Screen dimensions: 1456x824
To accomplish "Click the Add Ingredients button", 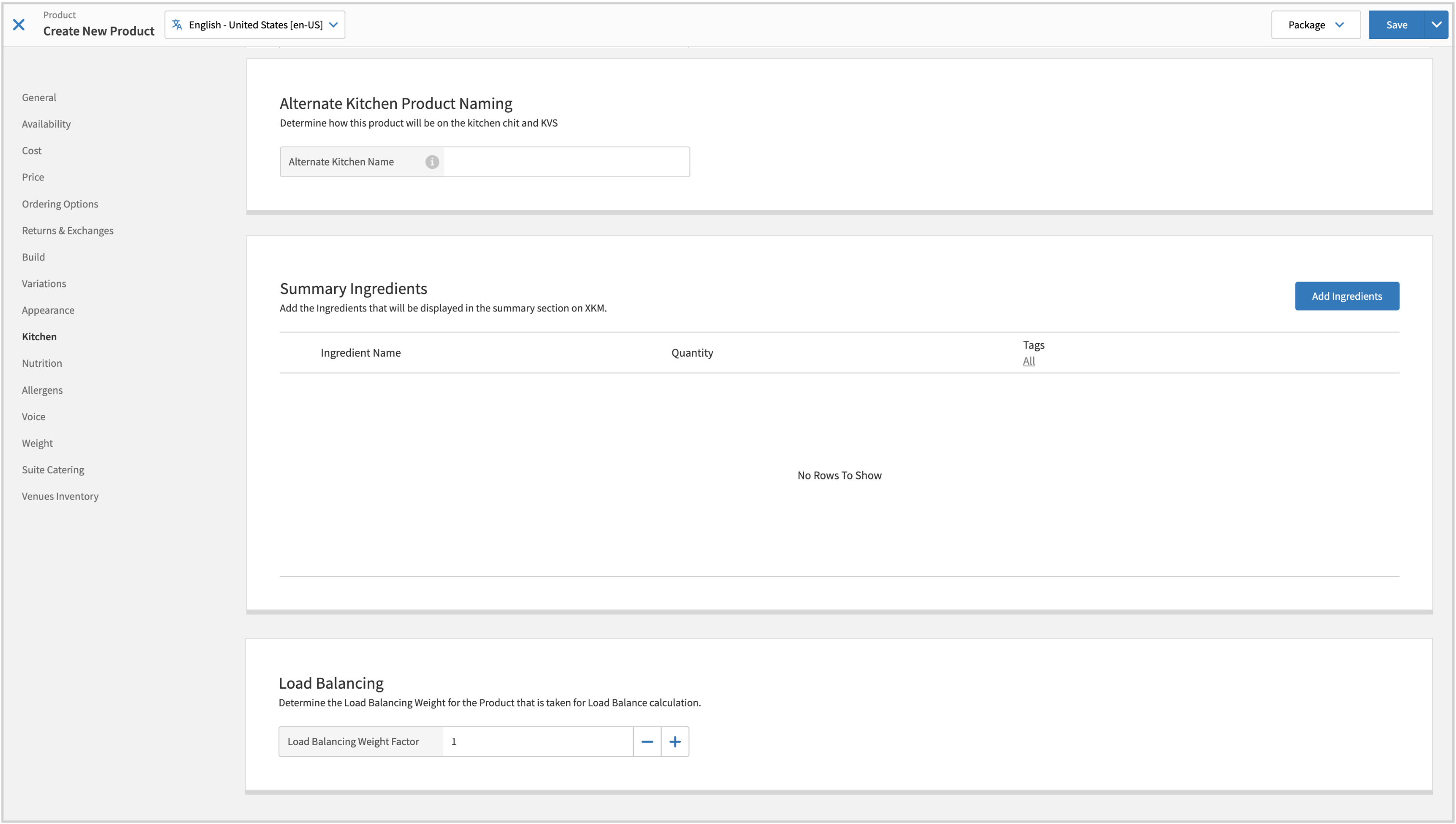I will click(1347, 296).
